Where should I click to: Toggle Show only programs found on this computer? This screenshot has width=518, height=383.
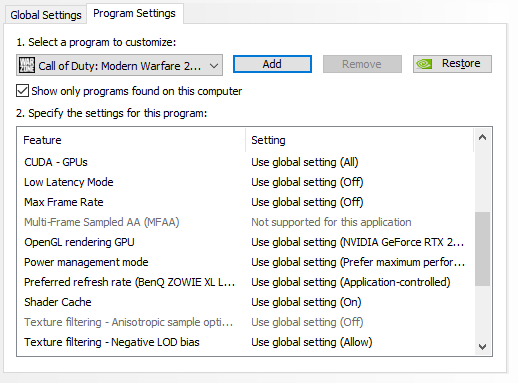(x=22, y=91)
